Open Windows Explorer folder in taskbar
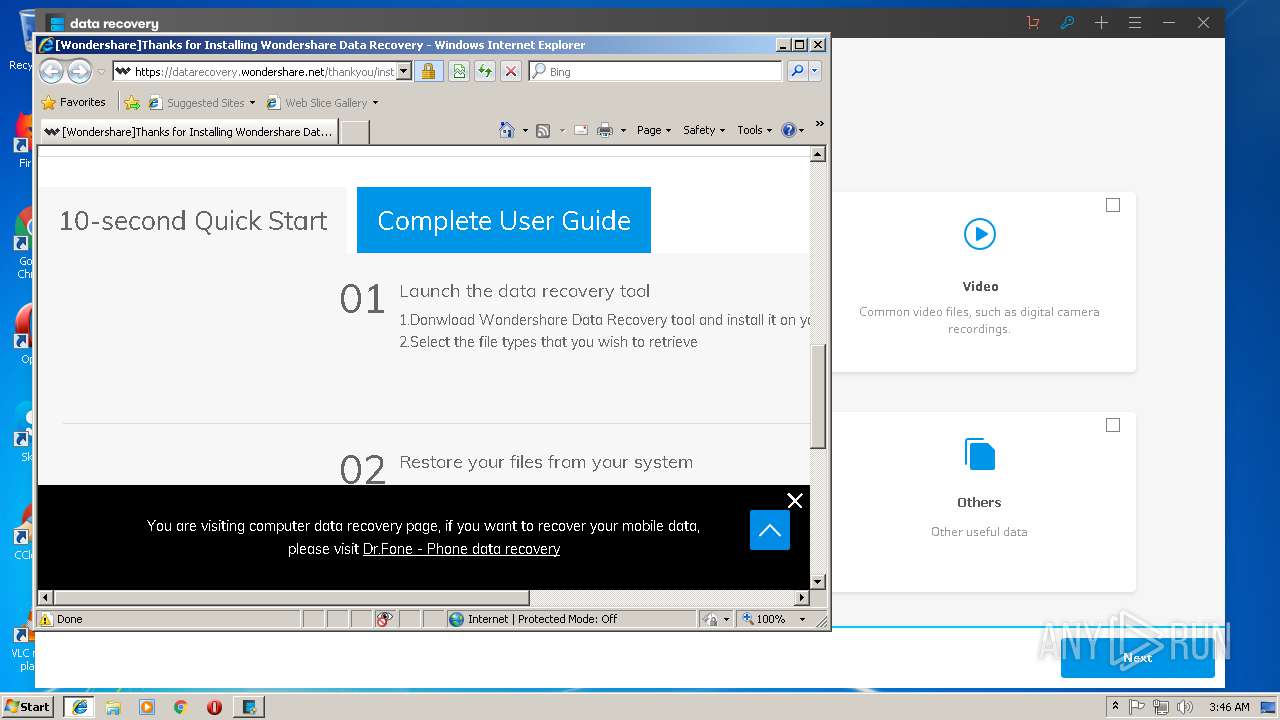Screen dimensions: 1280x720 pos(113,706)
